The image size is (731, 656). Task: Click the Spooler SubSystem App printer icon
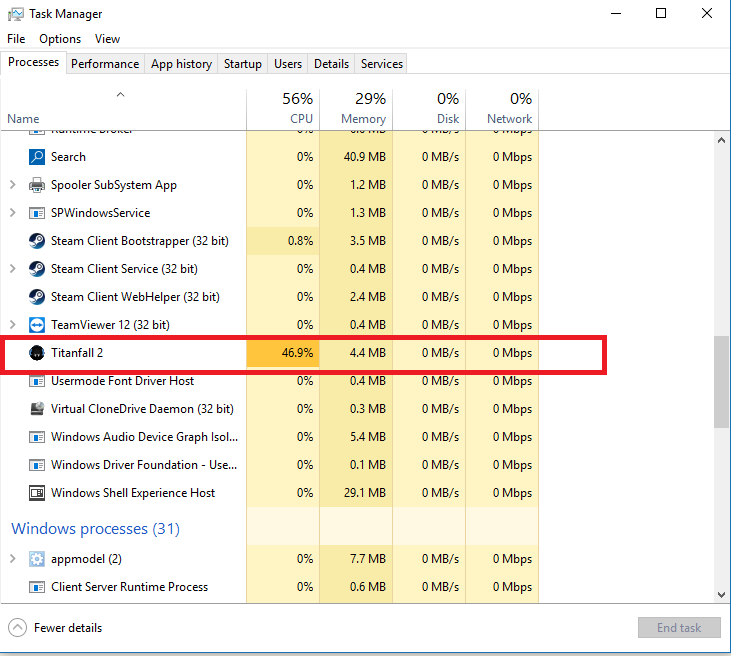tap(37, 185)
